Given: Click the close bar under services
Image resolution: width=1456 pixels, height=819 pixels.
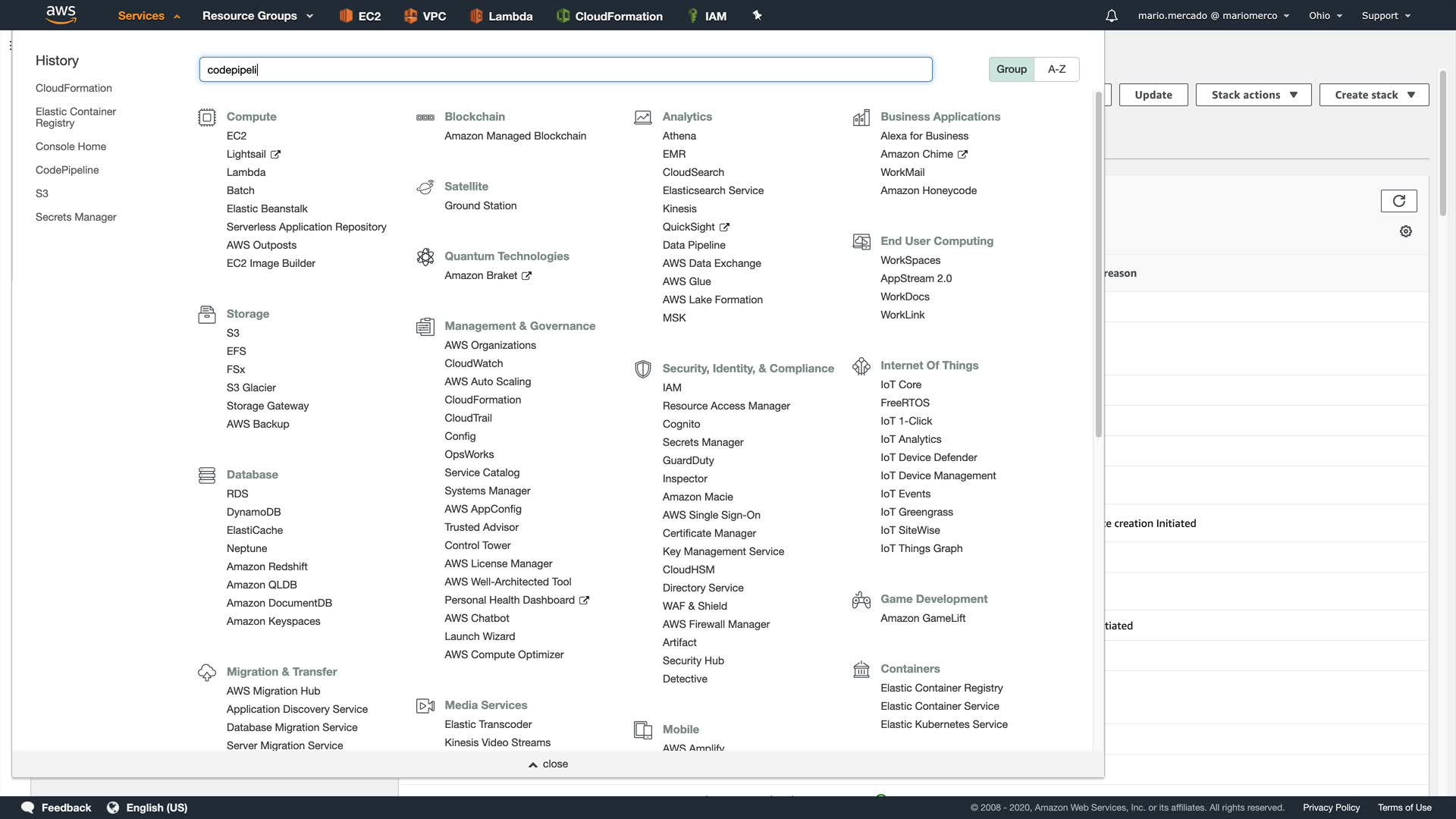Looking at the screenshot, I should 548,764.
